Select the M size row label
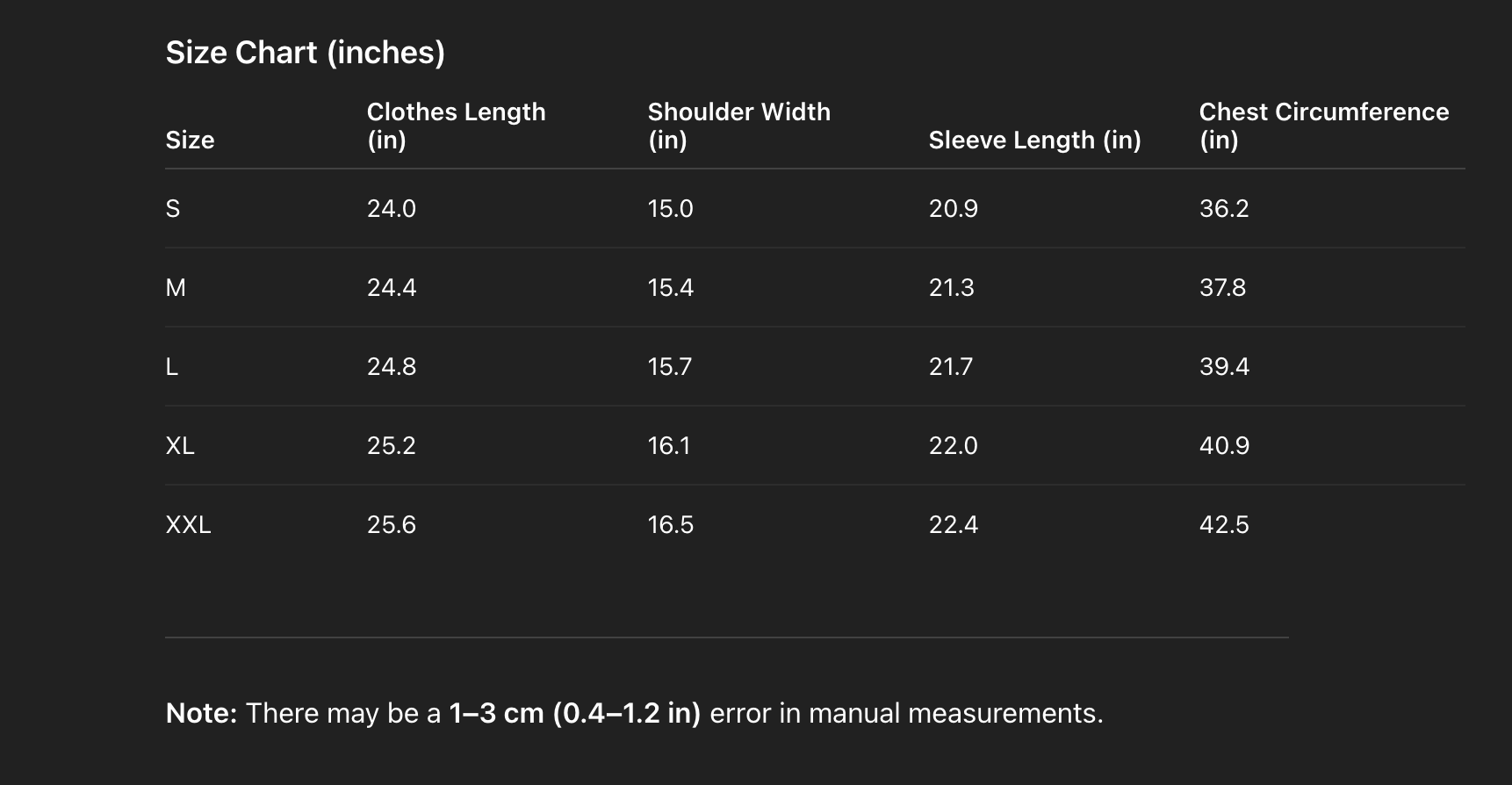 [176, 288]
